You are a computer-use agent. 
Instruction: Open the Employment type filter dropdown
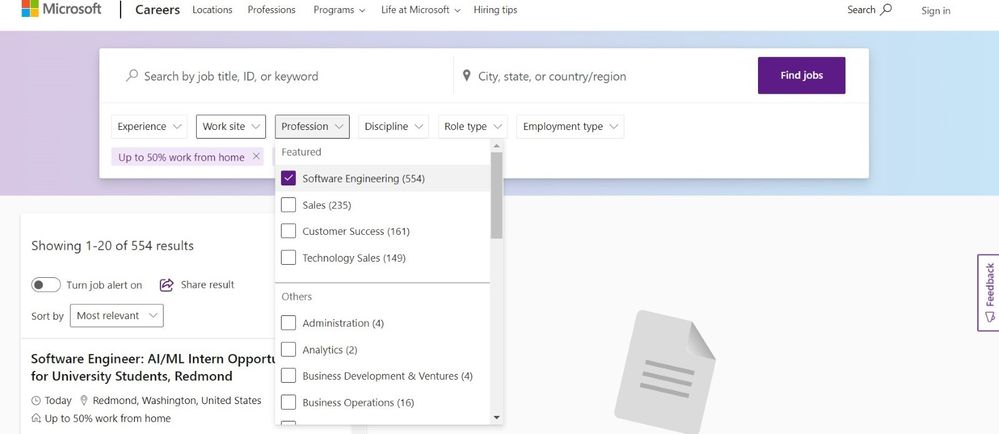570,126
